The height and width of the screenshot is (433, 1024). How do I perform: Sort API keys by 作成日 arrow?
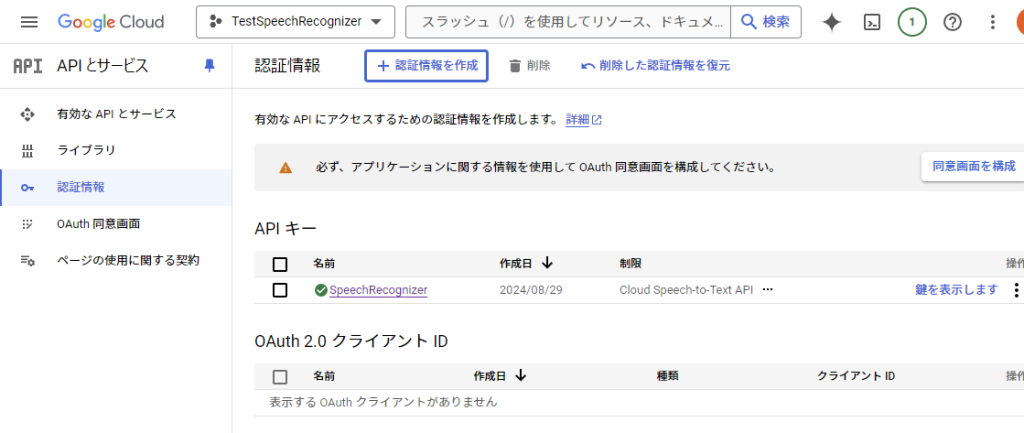(x=547, y=263)
